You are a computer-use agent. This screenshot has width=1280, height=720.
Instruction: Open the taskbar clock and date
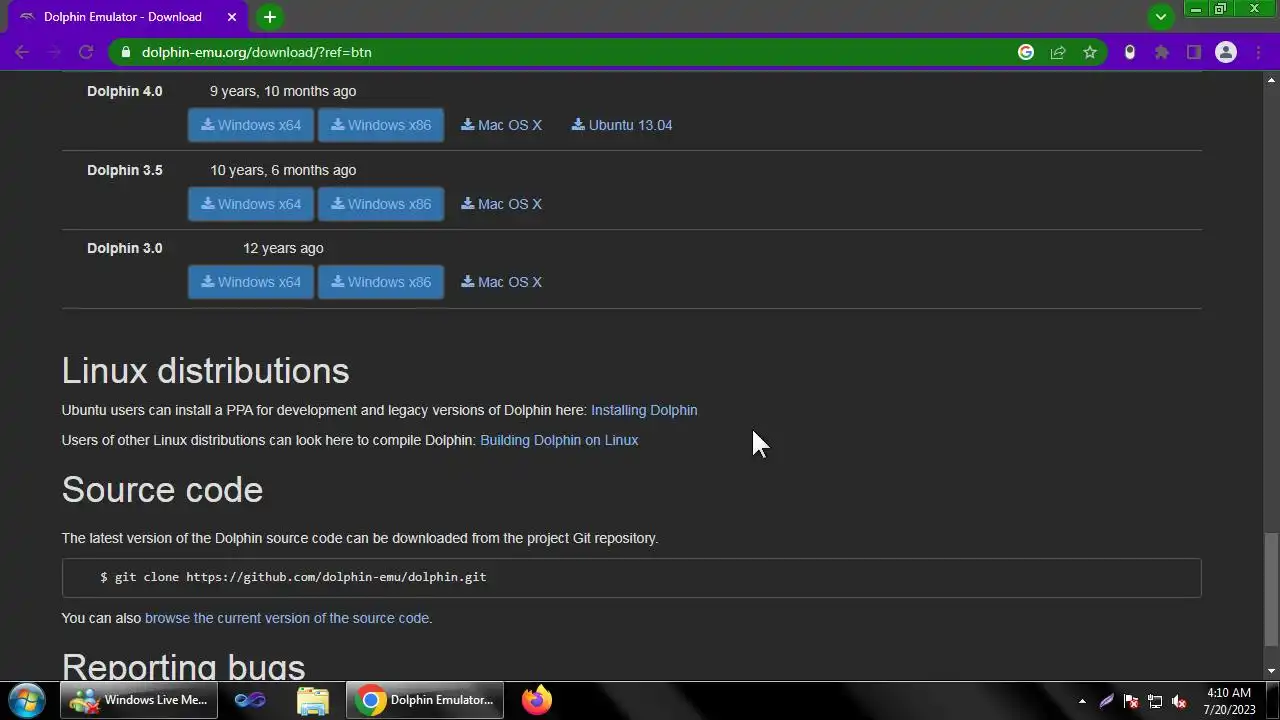[1229, 701]
